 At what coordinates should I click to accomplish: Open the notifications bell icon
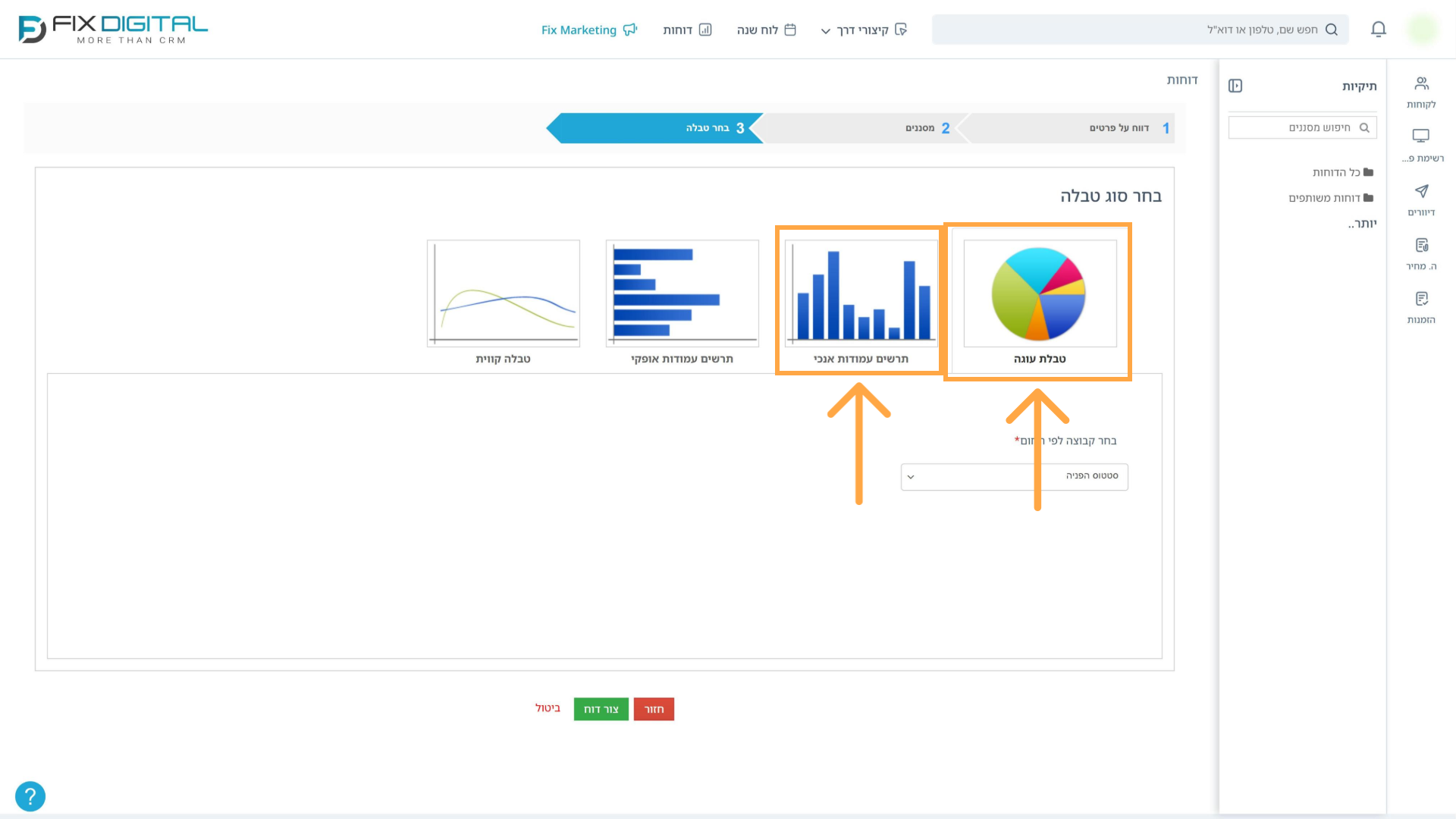(1379, 30)
